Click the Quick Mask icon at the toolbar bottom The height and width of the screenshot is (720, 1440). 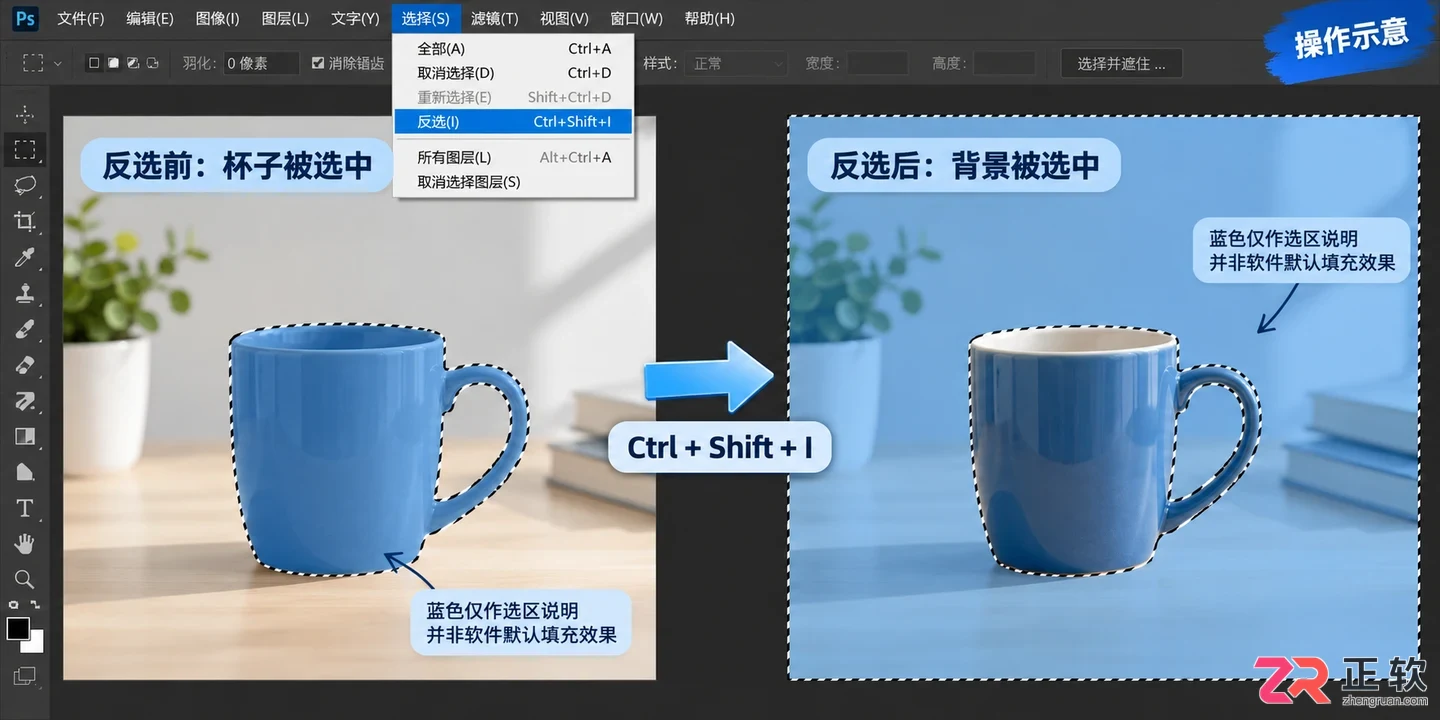(x=24, y=675)
